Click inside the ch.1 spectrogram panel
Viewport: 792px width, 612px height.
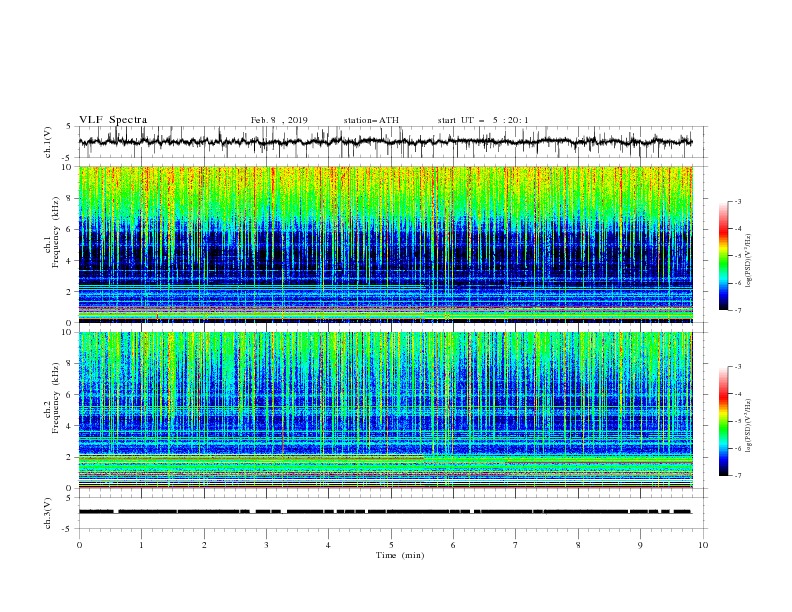pyautogui.click(x=386, y=244)
